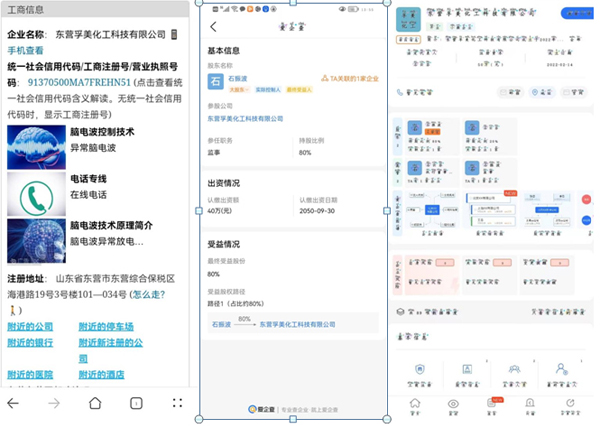Tap the blue circle icon at right edge
Image resolution: width=600 pixels, height=428 pixels.
[x=586, y=220]
